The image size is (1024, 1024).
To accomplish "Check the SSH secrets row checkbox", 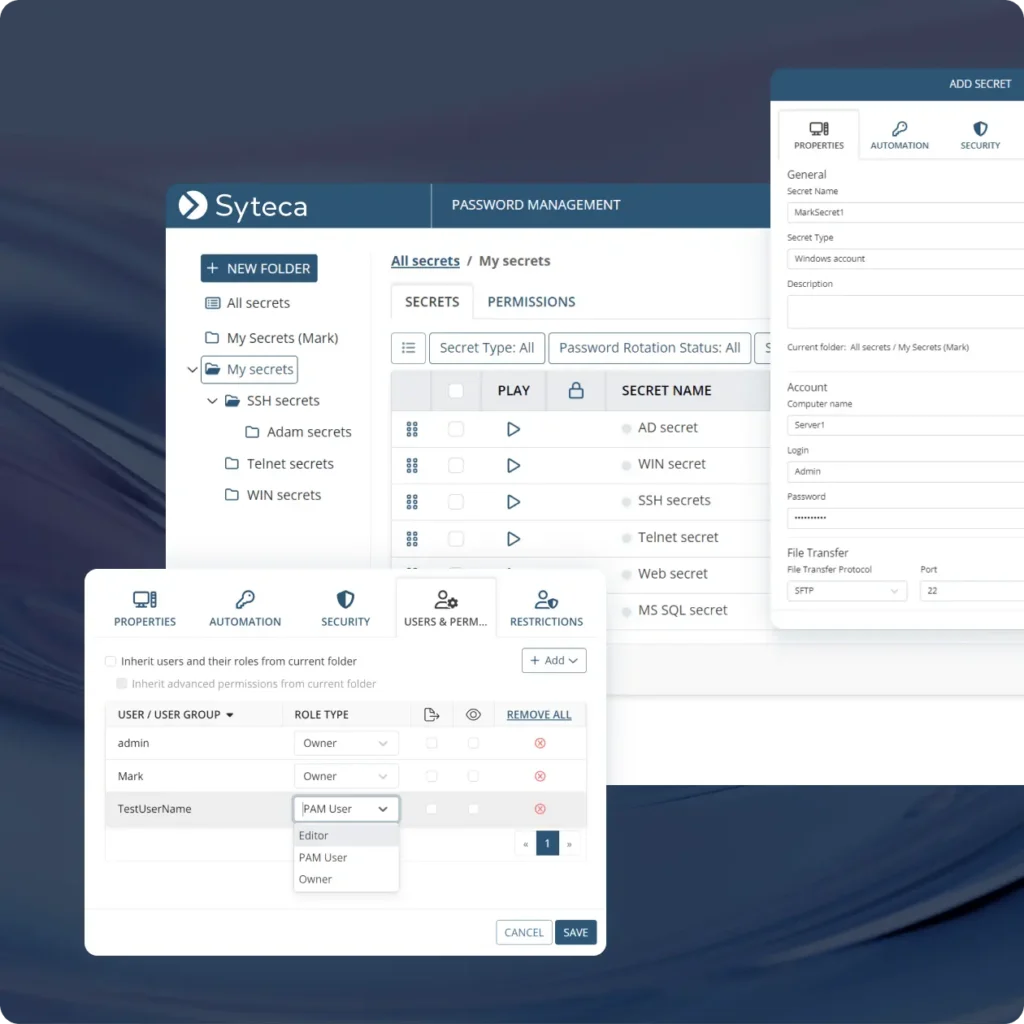I will pos(456,502).
